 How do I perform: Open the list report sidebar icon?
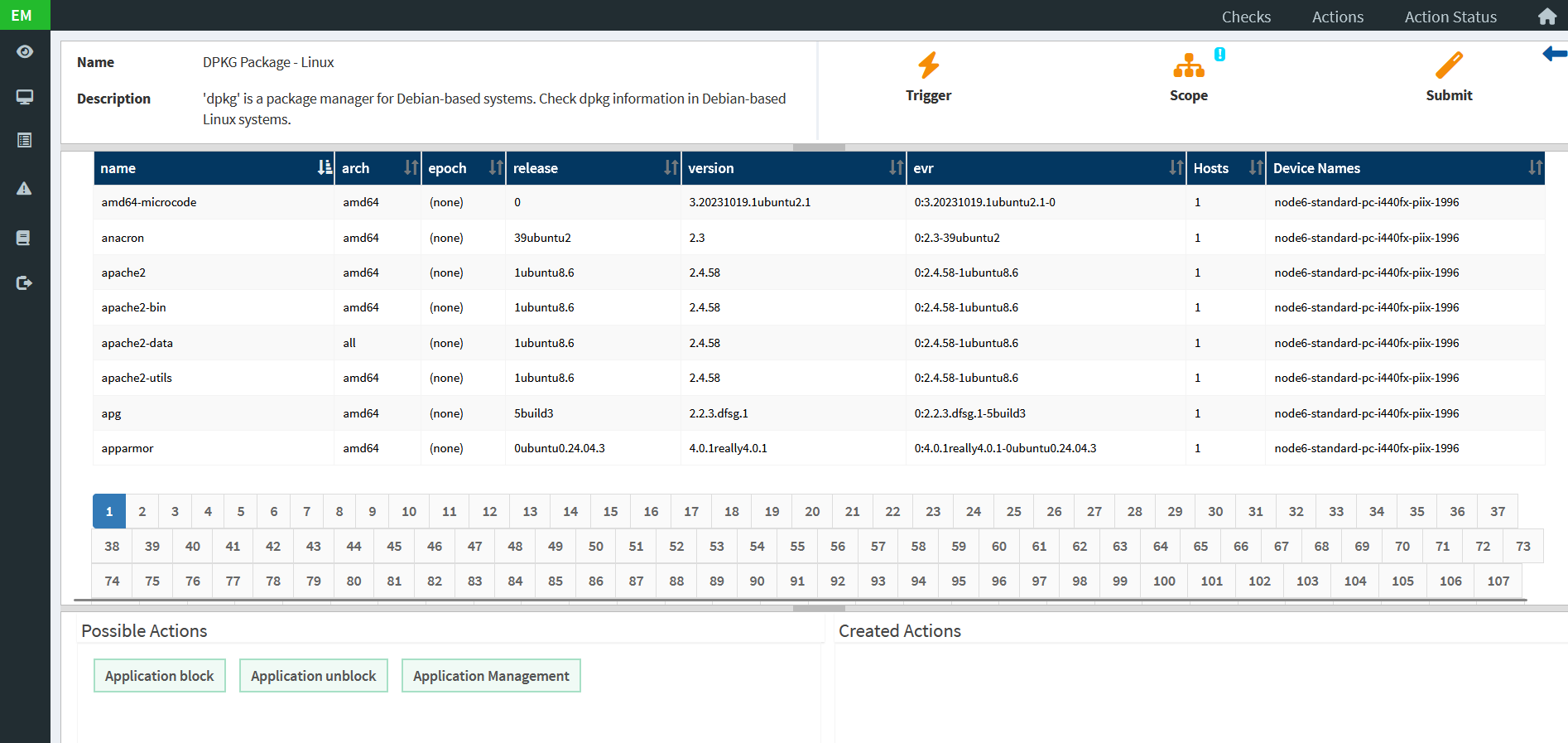point(25,140)
